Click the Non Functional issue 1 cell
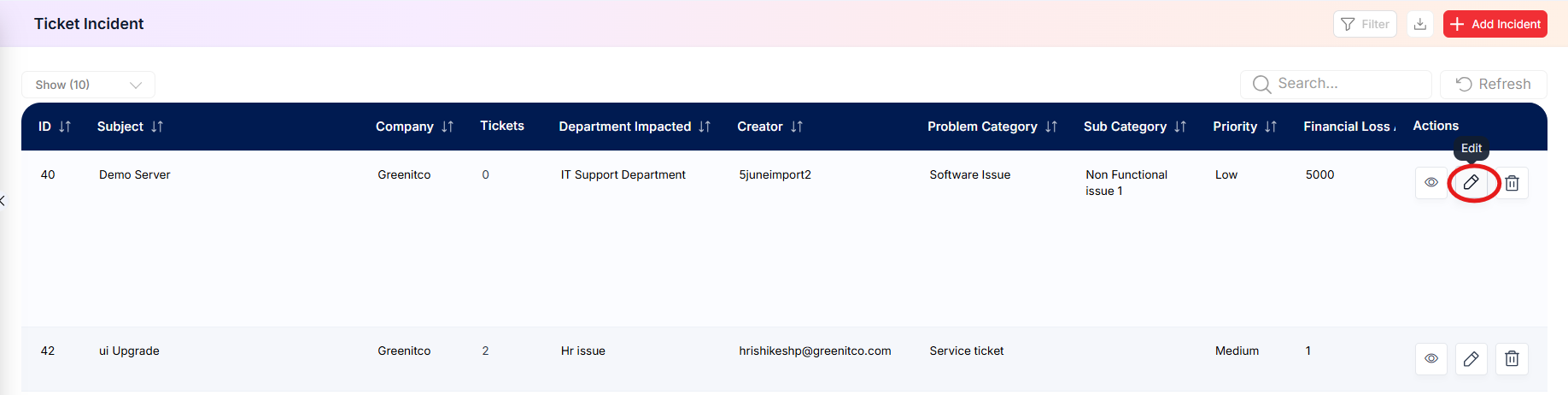This screenshot has width=1568, height=395. (1126, 182)
